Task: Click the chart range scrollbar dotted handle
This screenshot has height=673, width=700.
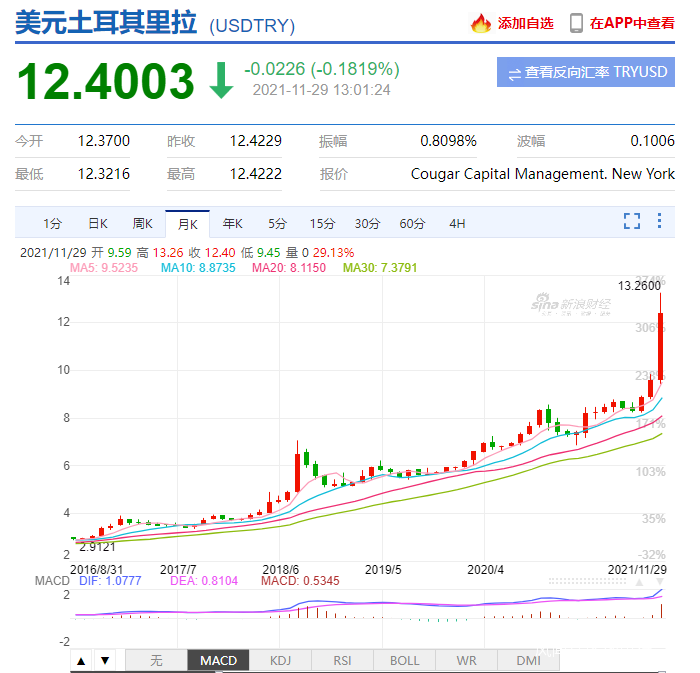Action: [x=587, y=581]
